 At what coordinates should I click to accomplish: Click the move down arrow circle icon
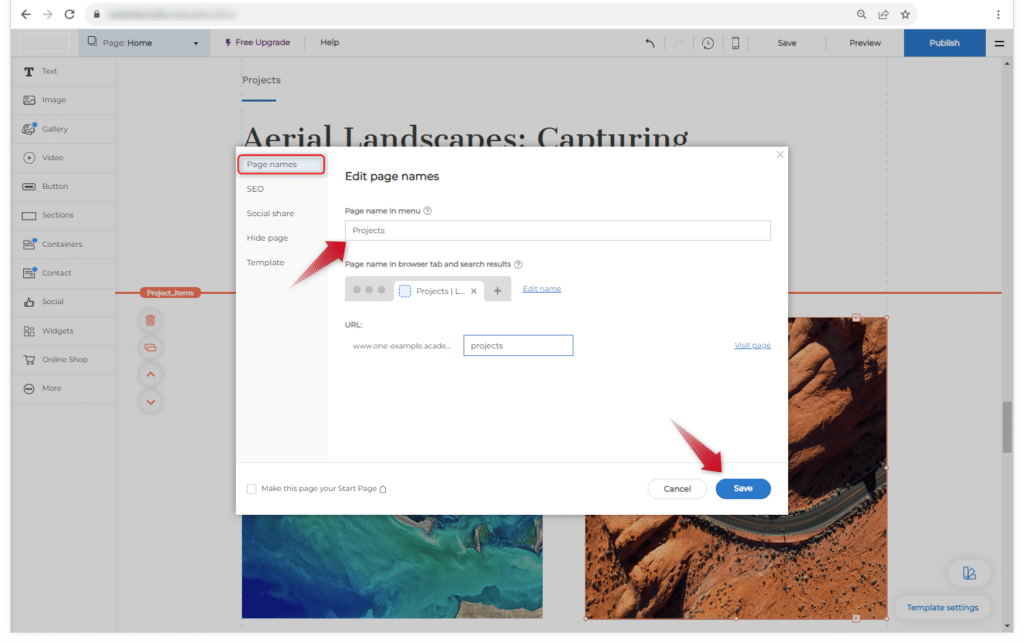coord(150,402)
